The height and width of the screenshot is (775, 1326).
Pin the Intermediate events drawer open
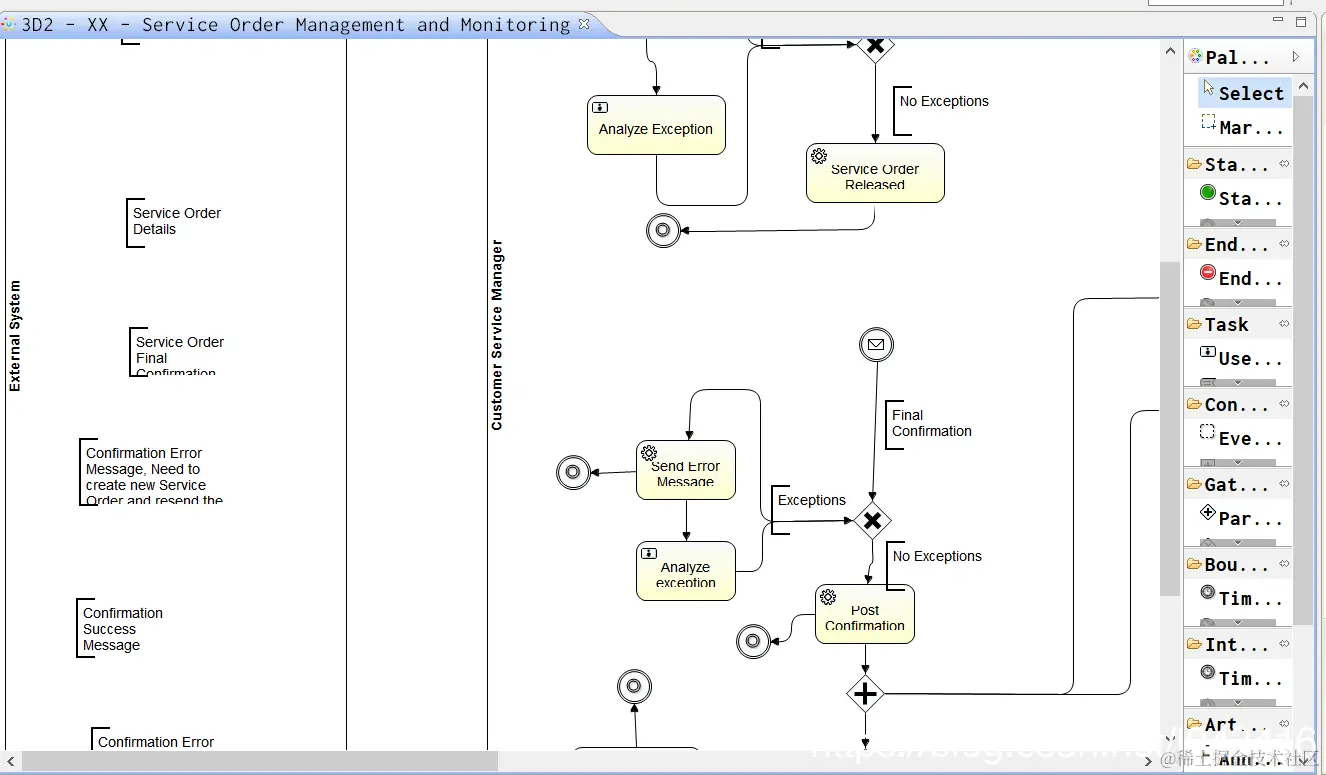point(1284,644)
